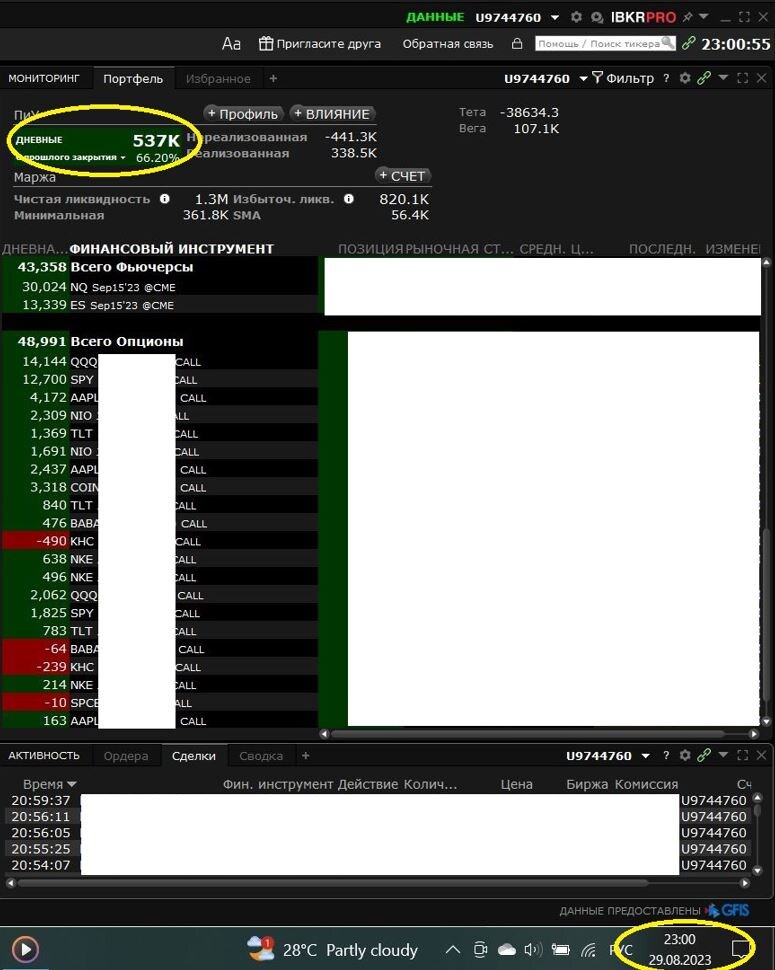Open the Активность panel dropdown arrow menu
The image size is (775, 970).
(x=723, y=755)
